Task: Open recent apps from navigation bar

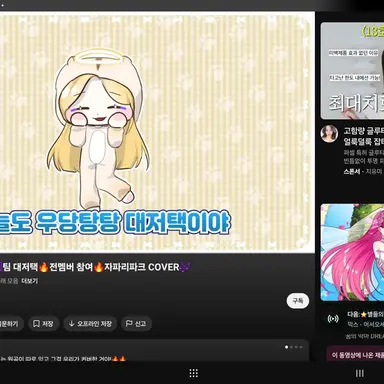Action: click(x=360, y=373)
